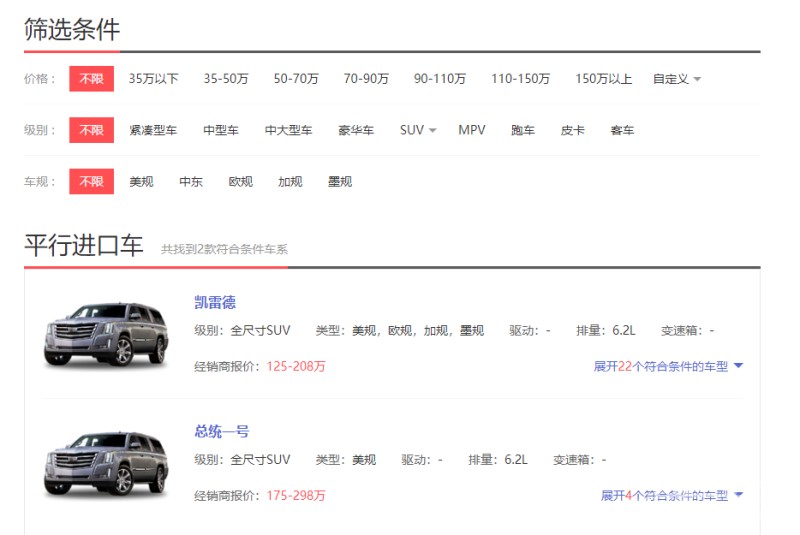Open the 自定义 custom price dropdown
This screenshot has width=800, height=535.
(677, 79)
